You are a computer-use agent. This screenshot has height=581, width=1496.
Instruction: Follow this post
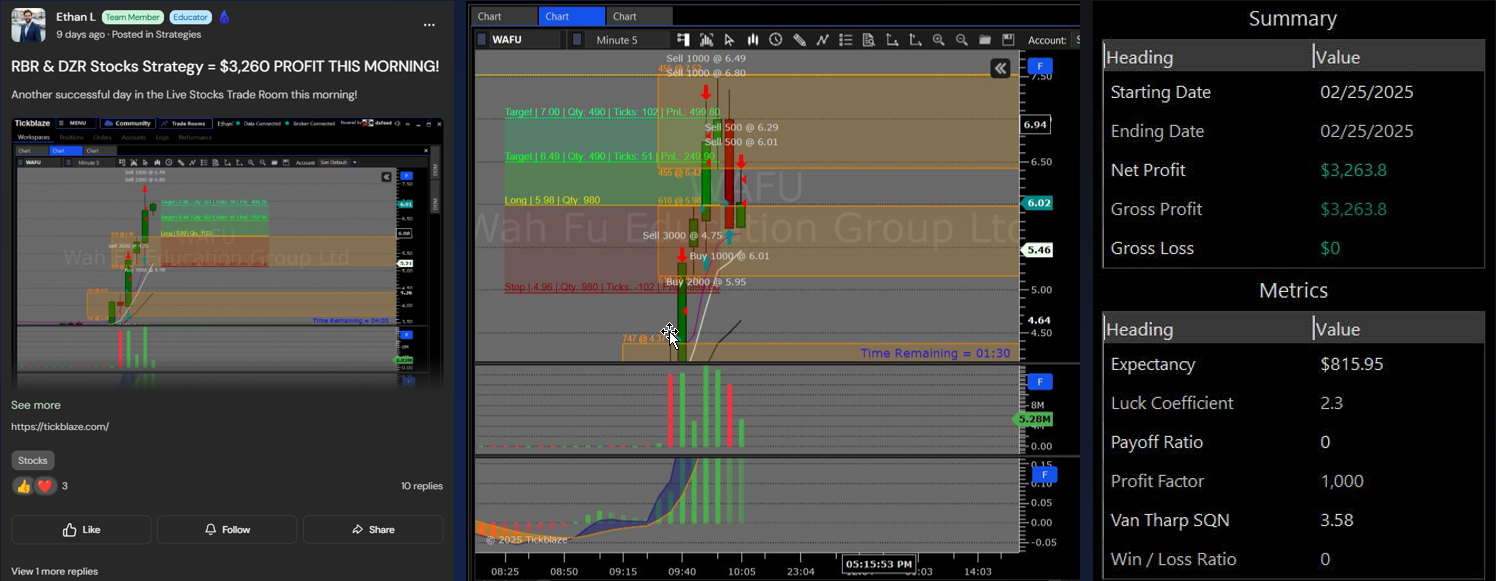227,530
